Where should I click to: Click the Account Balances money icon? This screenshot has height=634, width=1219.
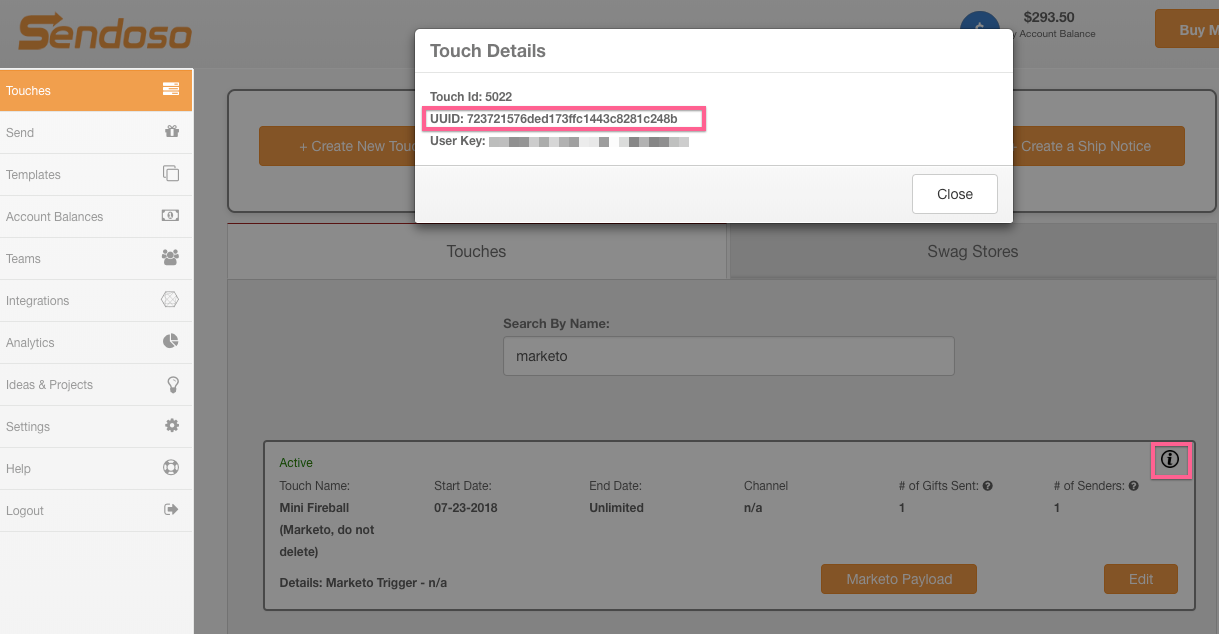(171, 216)
